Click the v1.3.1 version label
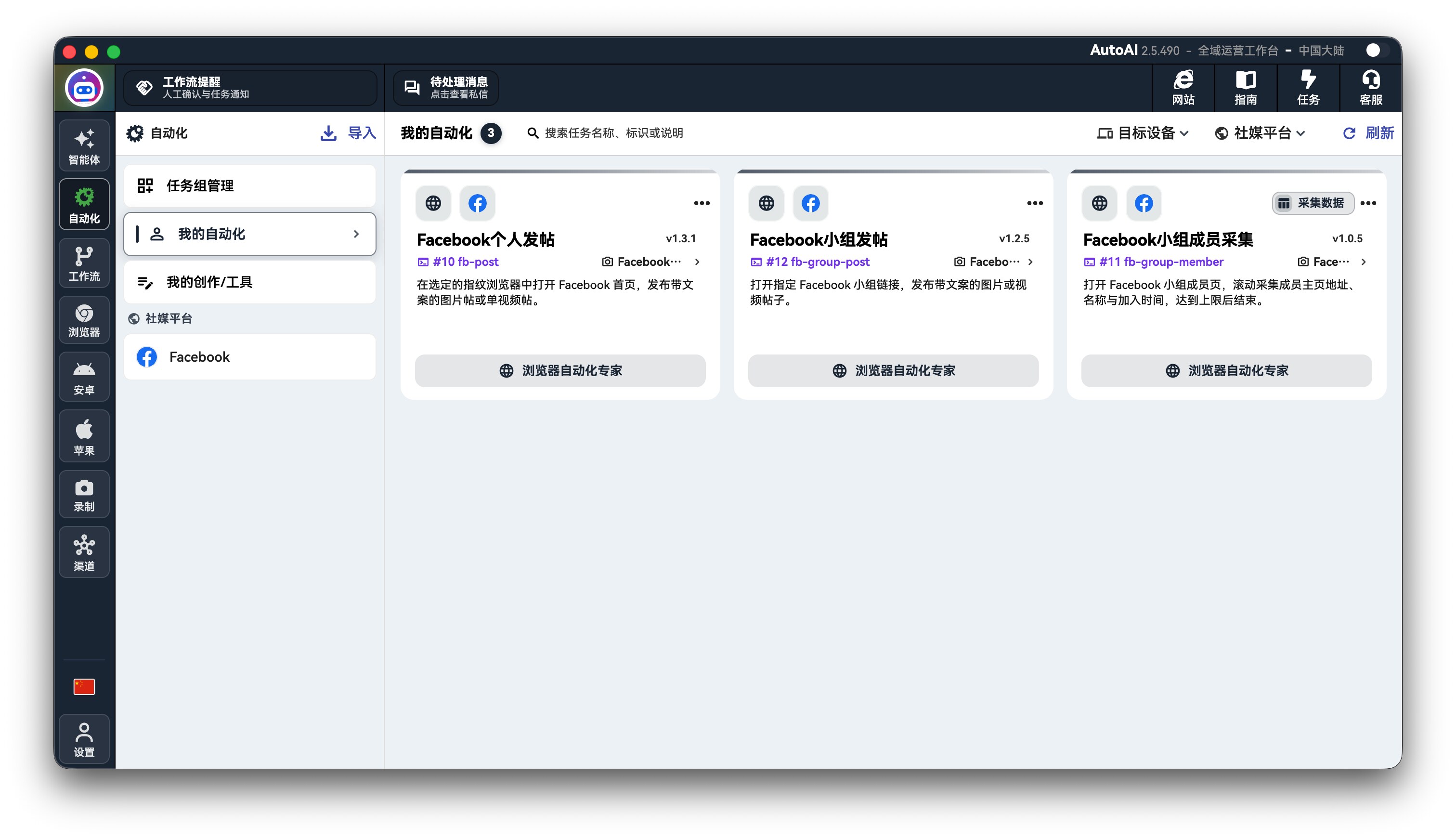 (681, 239)
